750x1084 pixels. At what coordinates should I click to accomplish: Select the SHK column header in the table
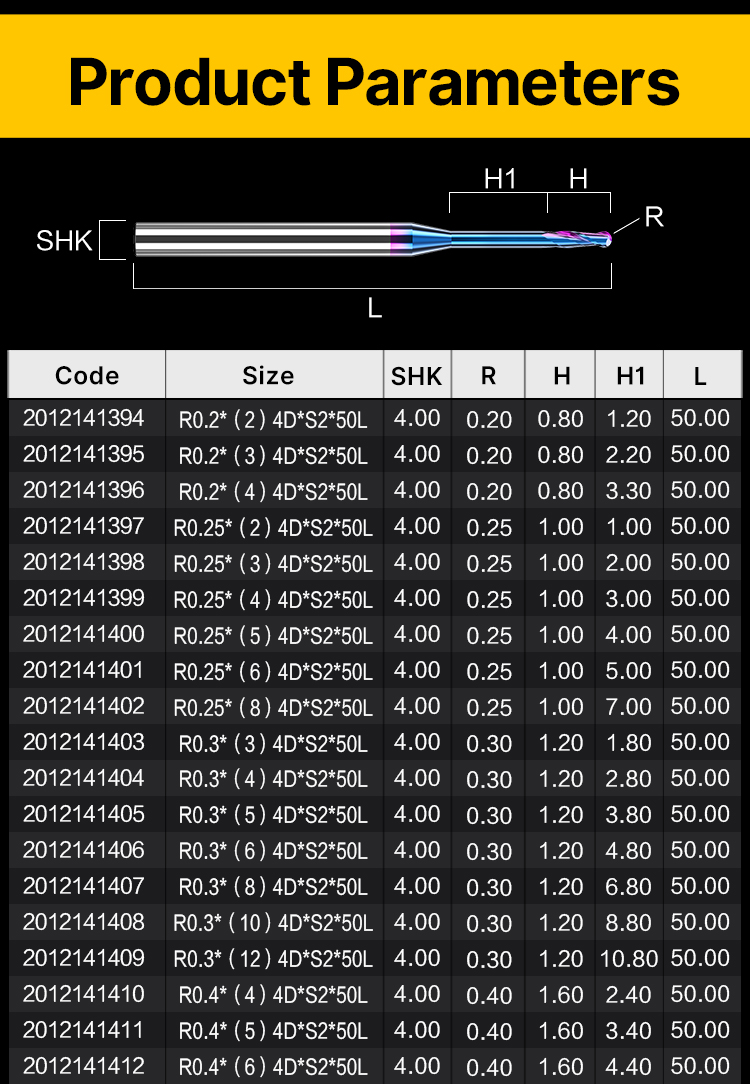coord(417,376)
